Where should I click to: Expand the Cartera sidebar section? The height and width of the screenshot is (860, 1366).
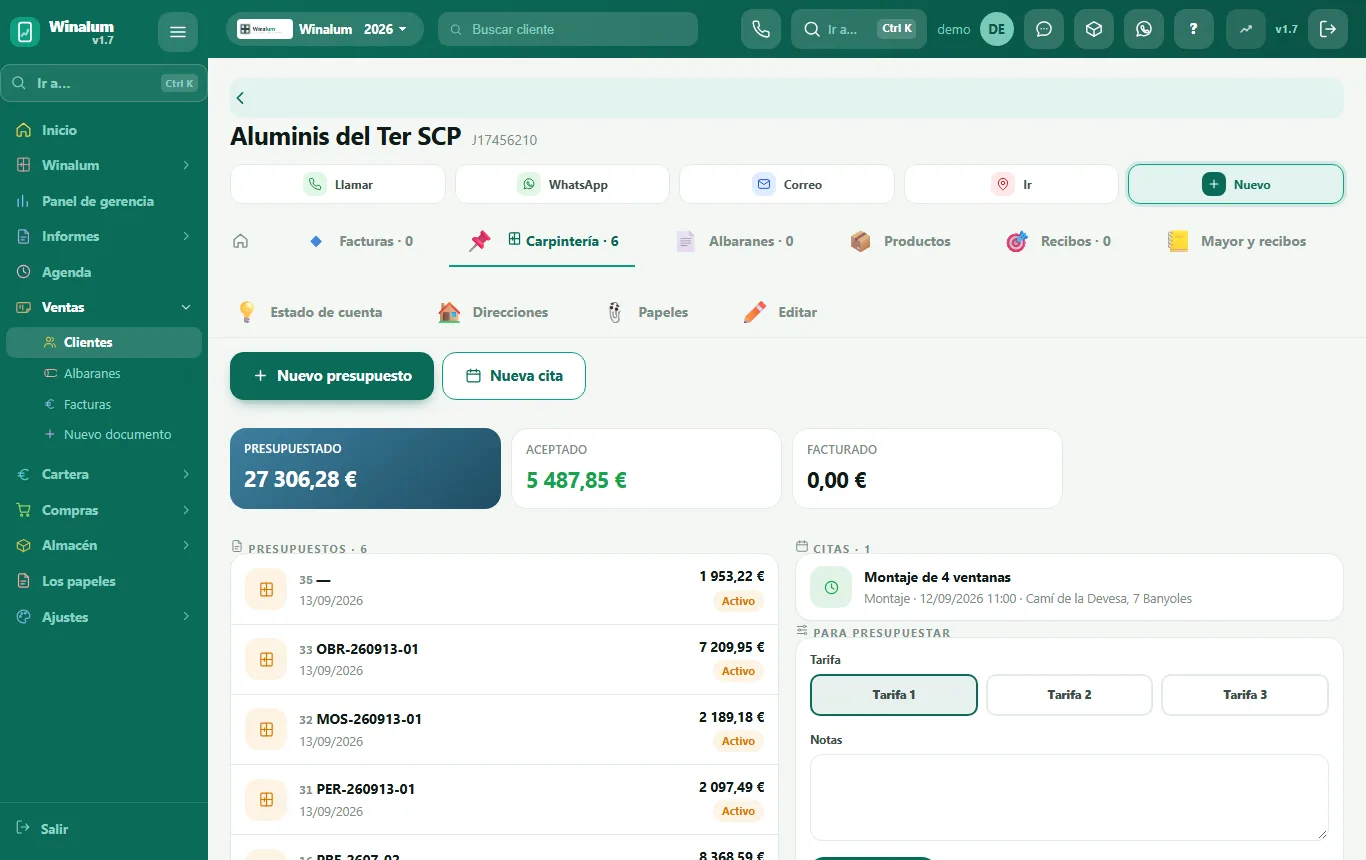click(x=104, y=474)
